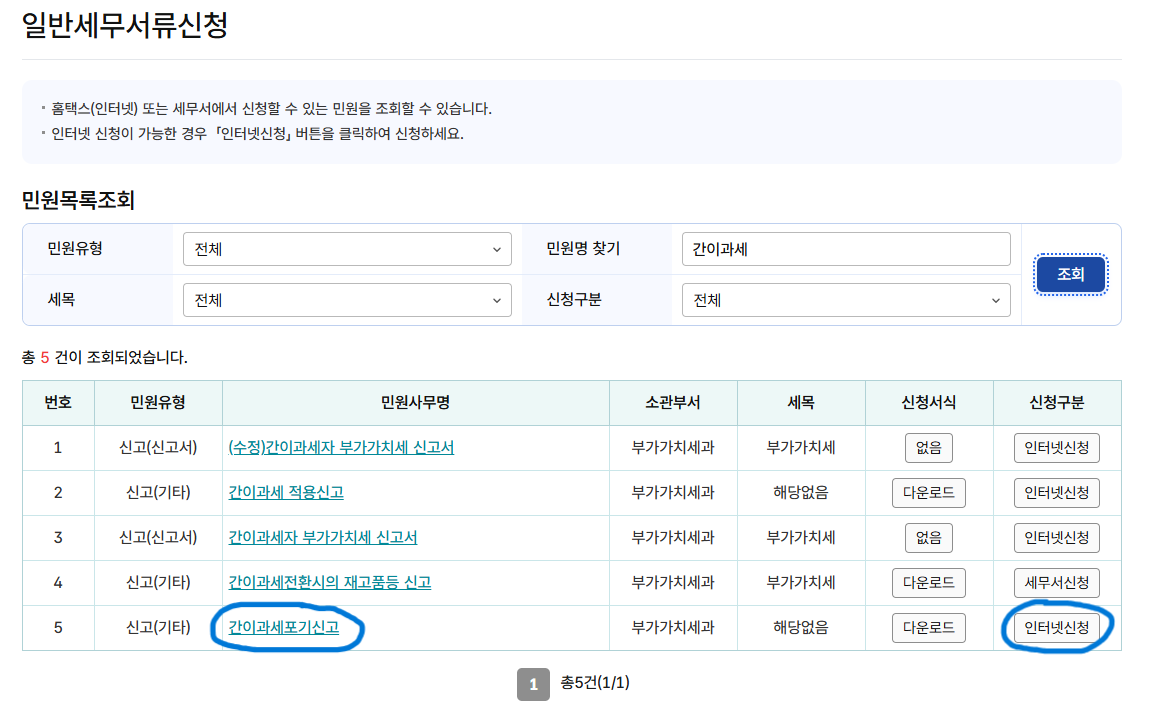Open the 세목 dropdown menu

coord(346,300)
